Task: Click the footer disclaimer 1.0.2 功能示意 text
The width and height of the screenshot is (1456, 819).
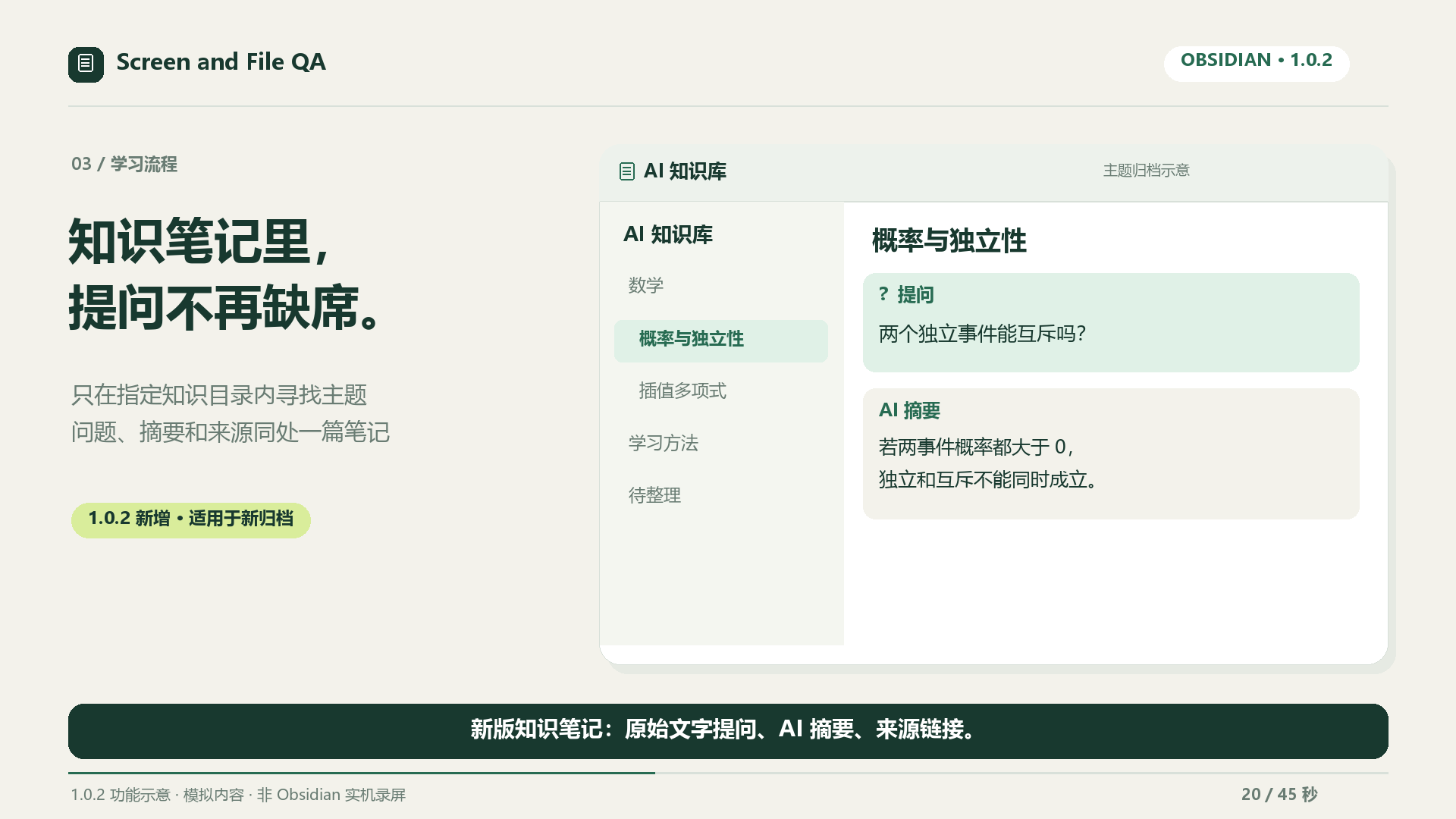Action: point(238,795)
